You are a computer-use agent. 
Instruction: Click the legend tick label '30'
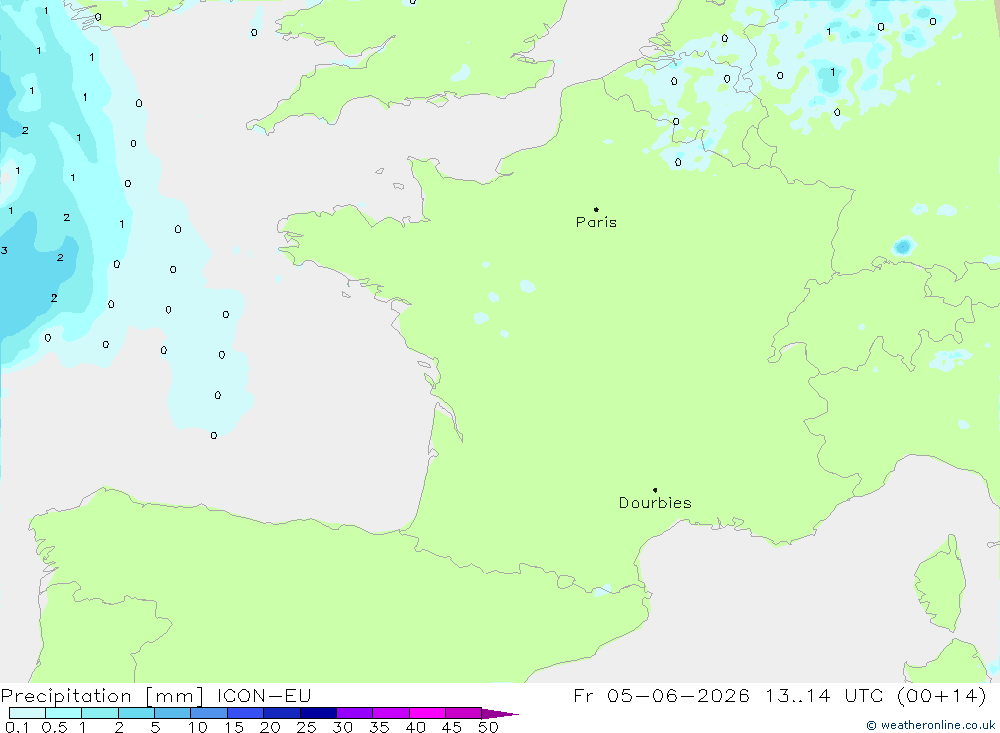[343, 727]
